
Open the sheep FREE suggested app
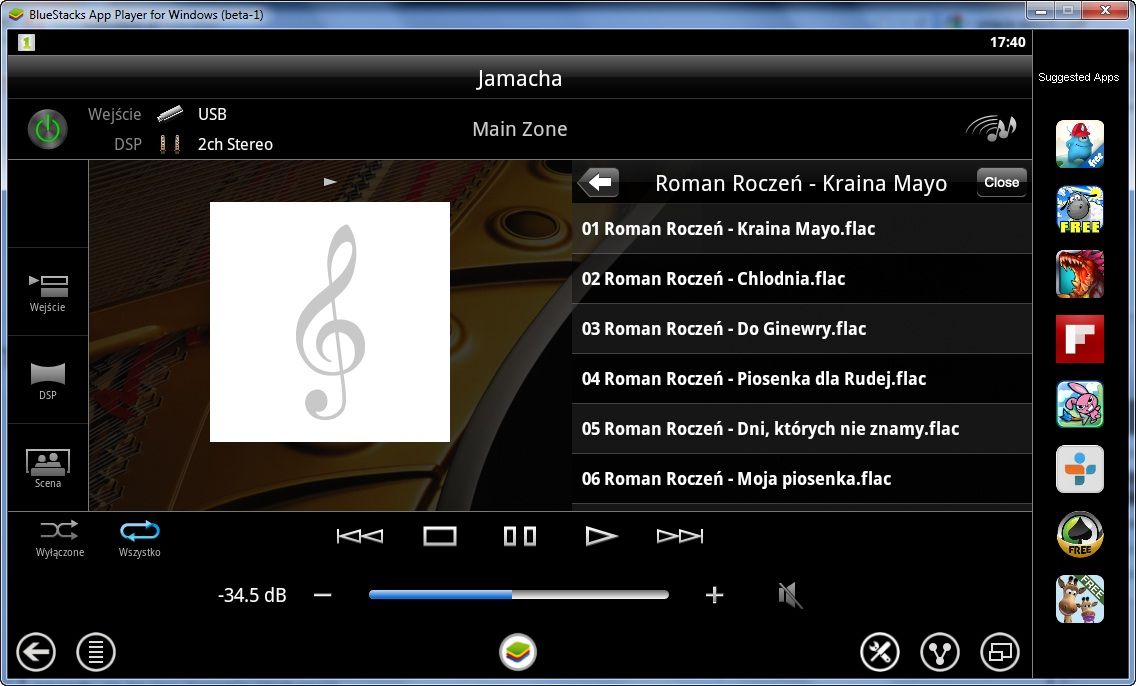1079,209
